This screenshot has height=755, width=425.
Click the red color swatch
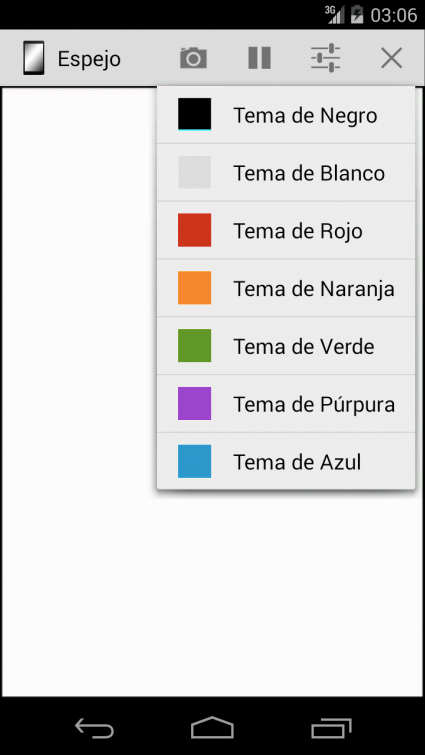194,230
